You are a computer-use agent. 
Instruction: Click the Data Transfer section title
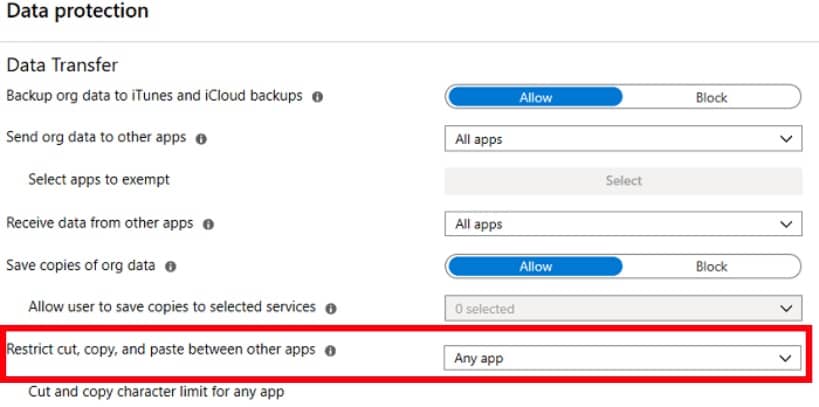pyautogui.click(x=62, y=65)
